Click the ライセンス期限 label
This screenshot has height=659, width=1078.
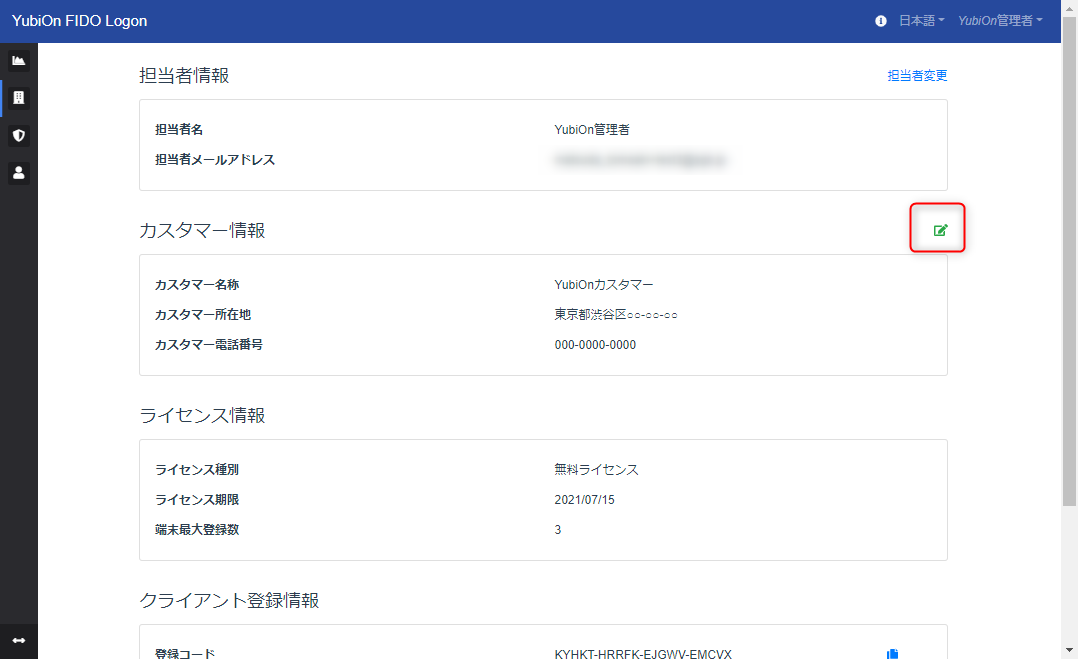[x=197, y=500]
